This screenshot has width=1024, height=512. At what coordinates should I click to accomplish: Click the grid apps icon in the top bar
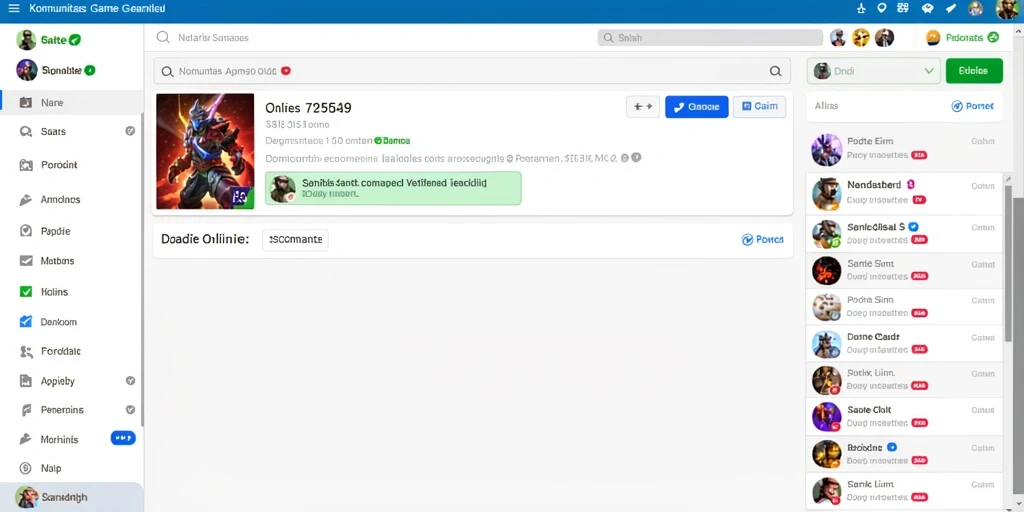coord(904,8)
